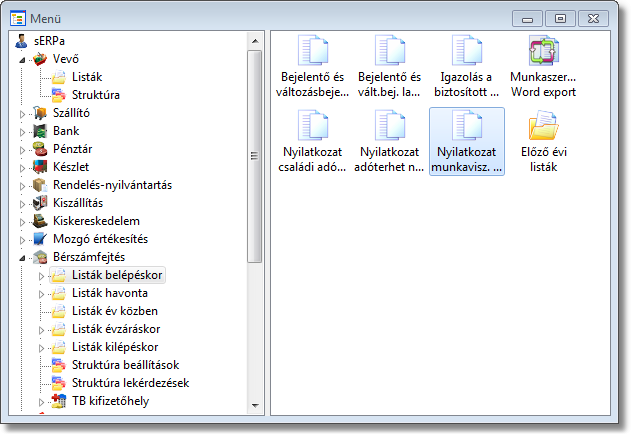
Task: Click the Struktúra beállítások folder icon
Action: coord(59,365)
